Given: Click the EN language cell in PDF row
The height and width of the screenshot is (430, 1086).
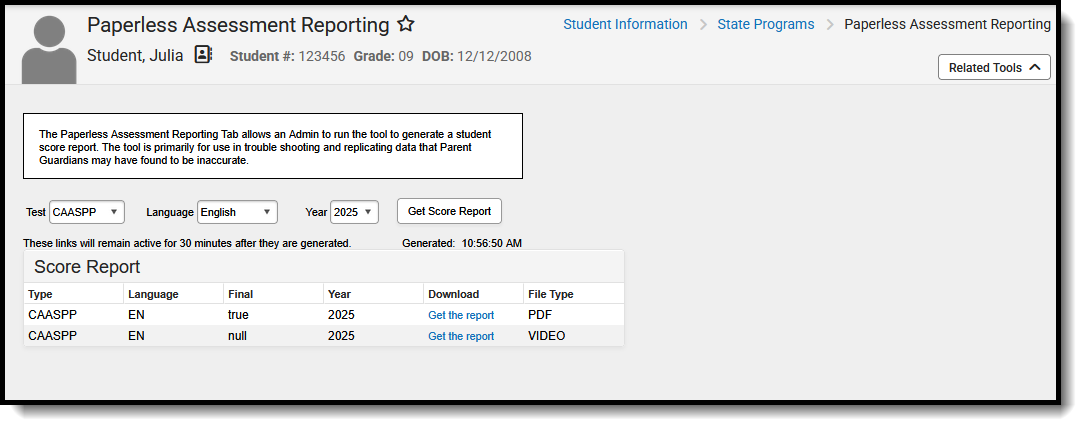Looking at the screenshot, I should pyautogui.click(x=136, y=315).
